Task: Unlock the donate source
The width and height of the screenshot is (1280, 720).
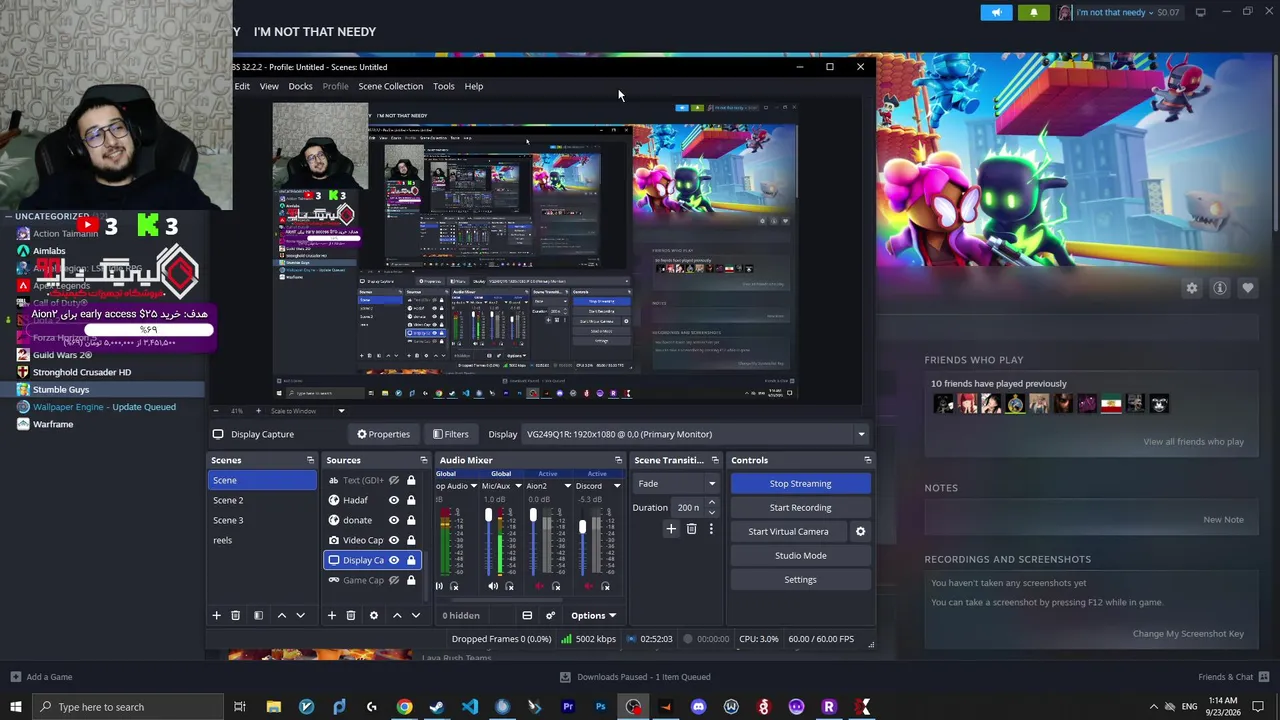Action: click(411, 520)
